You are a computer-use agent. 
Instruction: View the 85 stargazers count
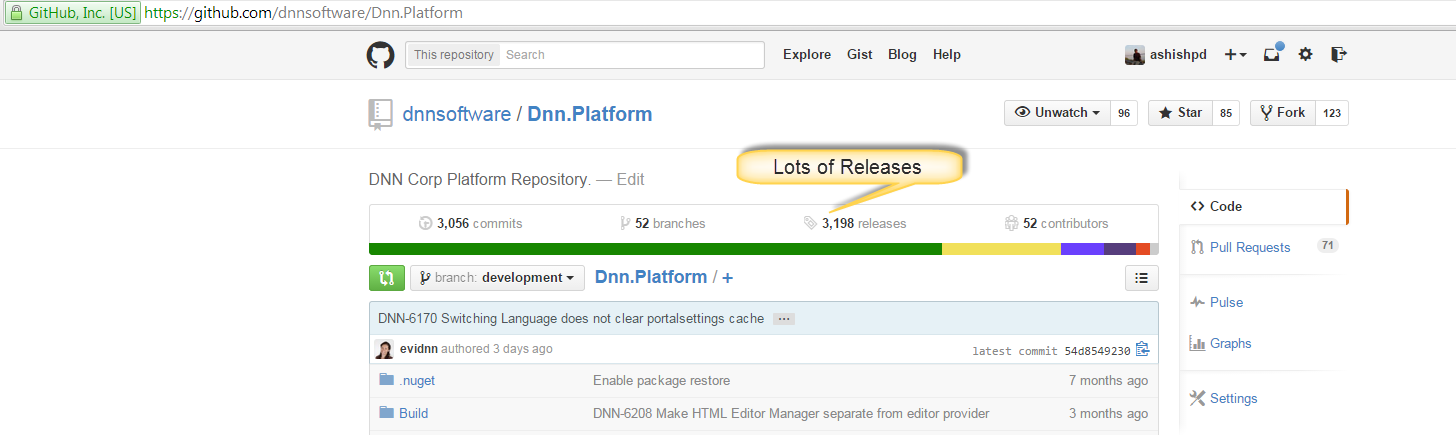point(1226,113)
